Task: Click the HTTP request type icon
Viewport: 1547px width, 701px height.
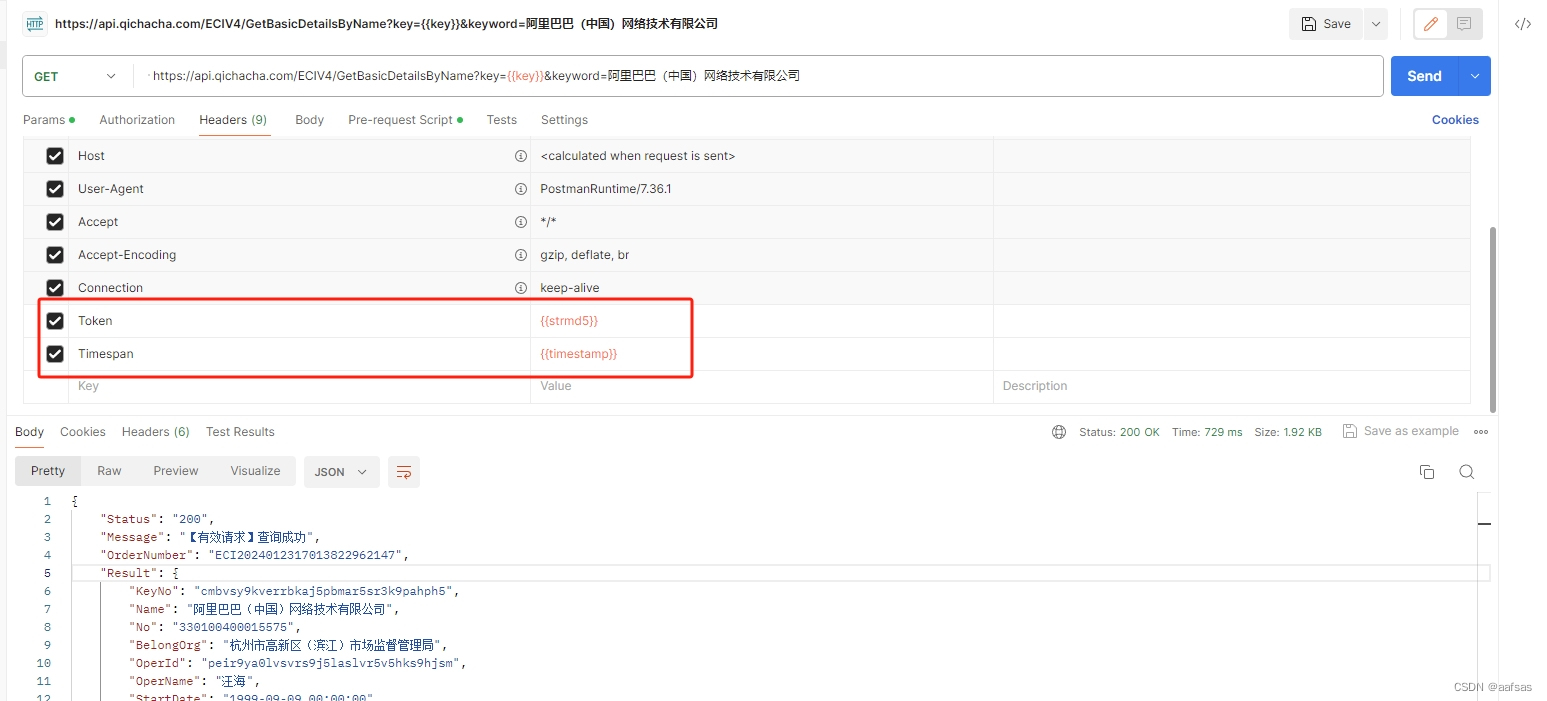Action: (34, 23)
